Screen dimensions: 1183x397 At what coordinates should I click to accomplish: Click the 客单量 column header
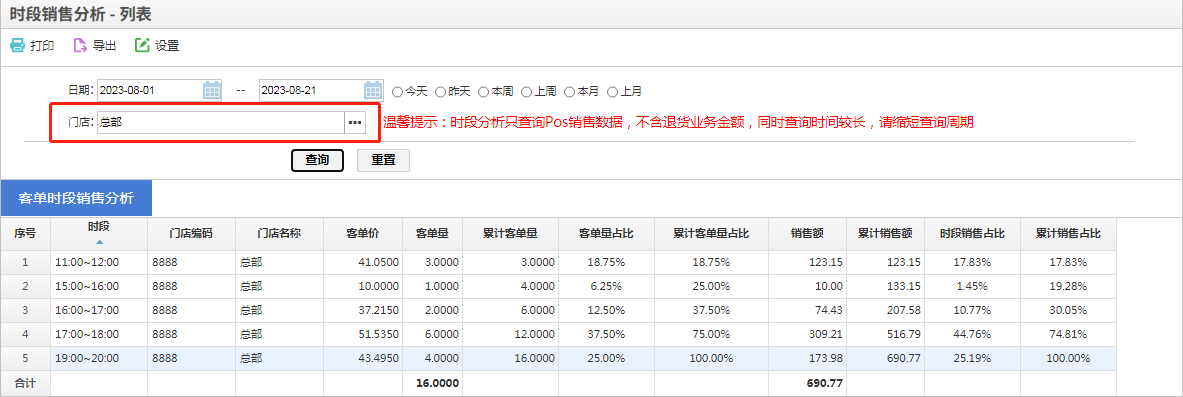pyautogui.click(x=432, y=234)
